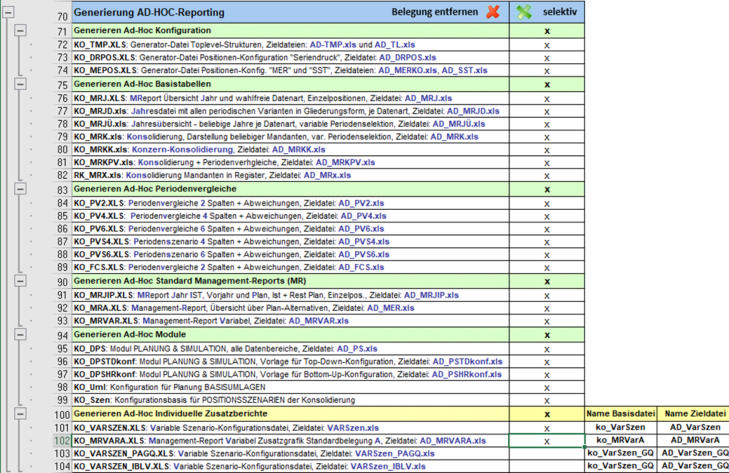Collapse the Ad-Hoc Konfiguration outline group
Image resolution: width=729 pixels, height=473 pixels.
(x=19, y=32)
